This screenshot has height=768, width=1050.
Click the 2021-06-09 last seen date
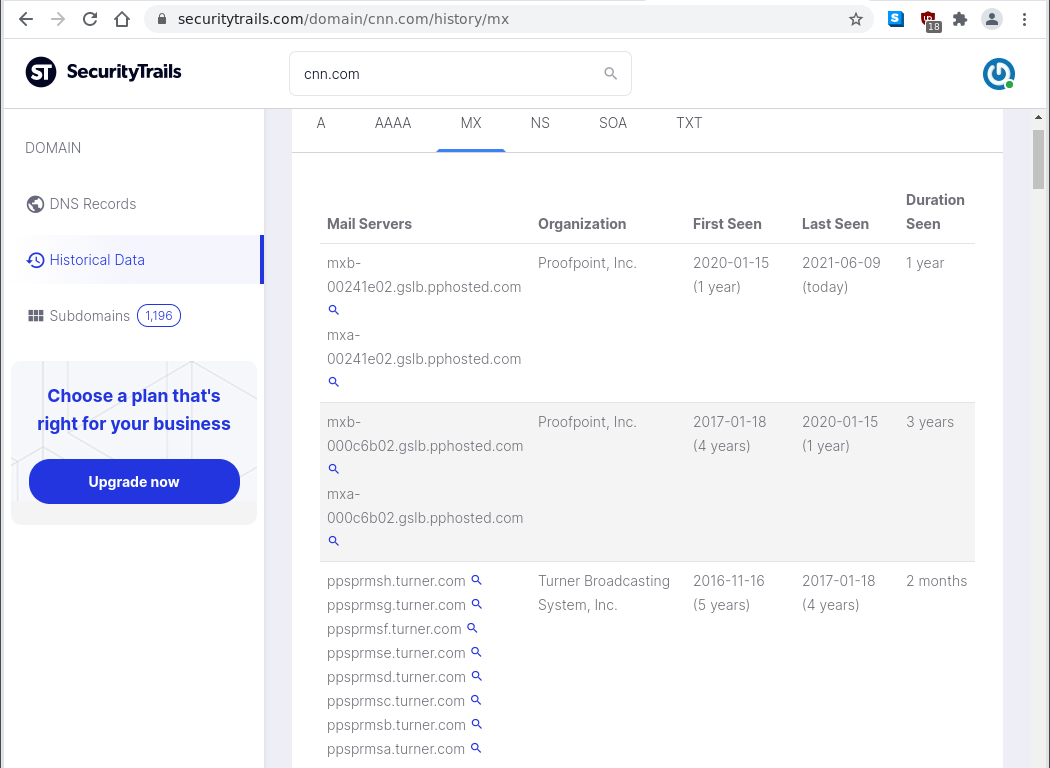click(x=841, y=263)
